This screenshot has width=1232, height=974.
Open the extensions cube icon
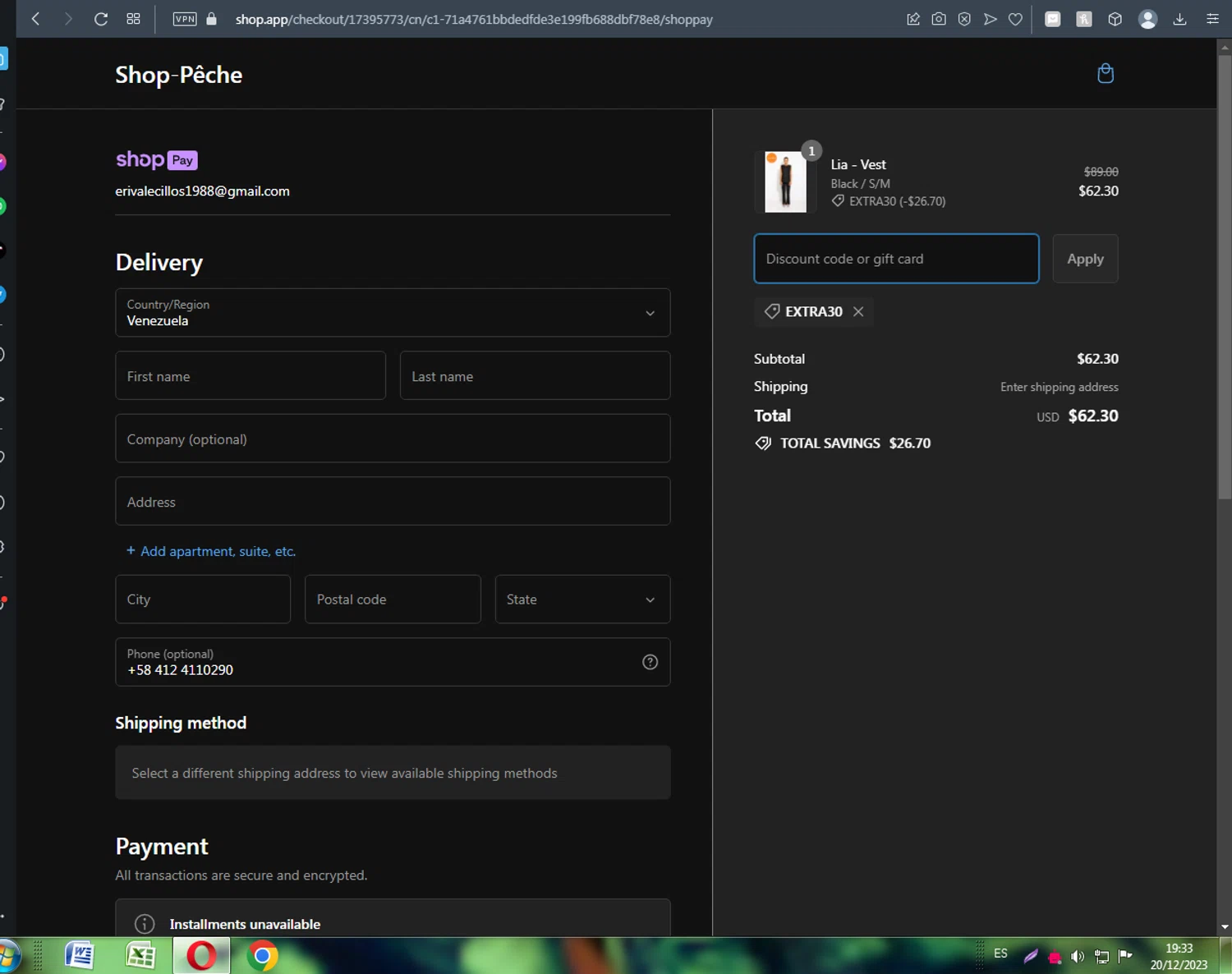tap(1115, 19)
